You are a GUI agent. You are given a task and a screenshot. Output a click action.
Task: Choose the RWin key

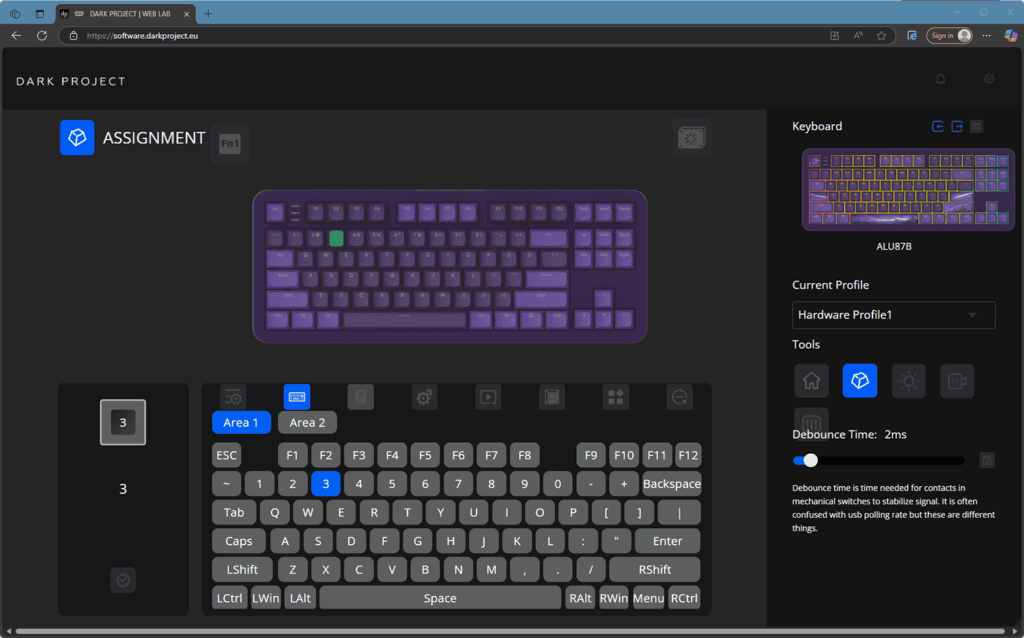click(613, 598)
